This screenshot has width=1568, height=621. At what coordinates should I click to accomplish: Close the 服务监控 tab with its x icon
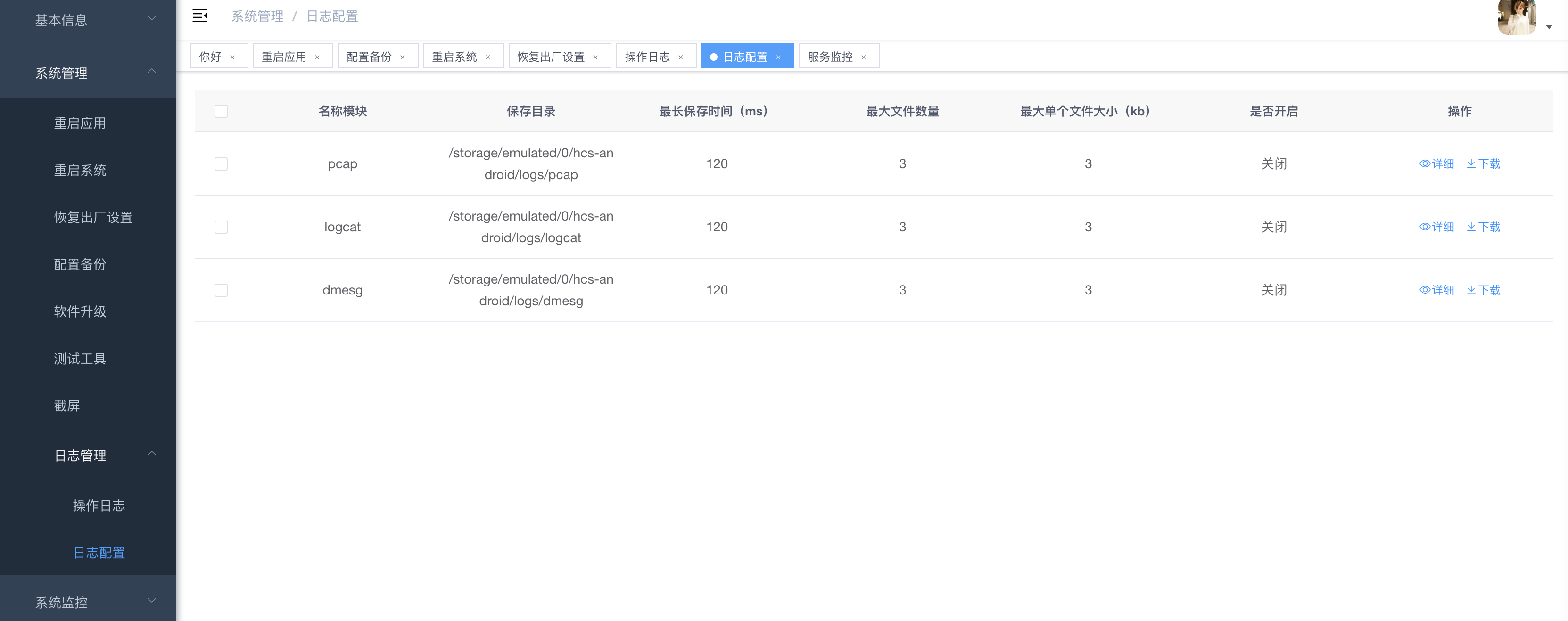point(863,57)
